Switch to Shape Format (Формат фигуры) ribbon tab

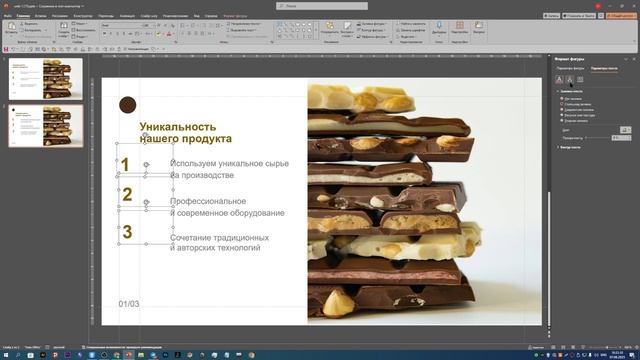coord(236,16)
